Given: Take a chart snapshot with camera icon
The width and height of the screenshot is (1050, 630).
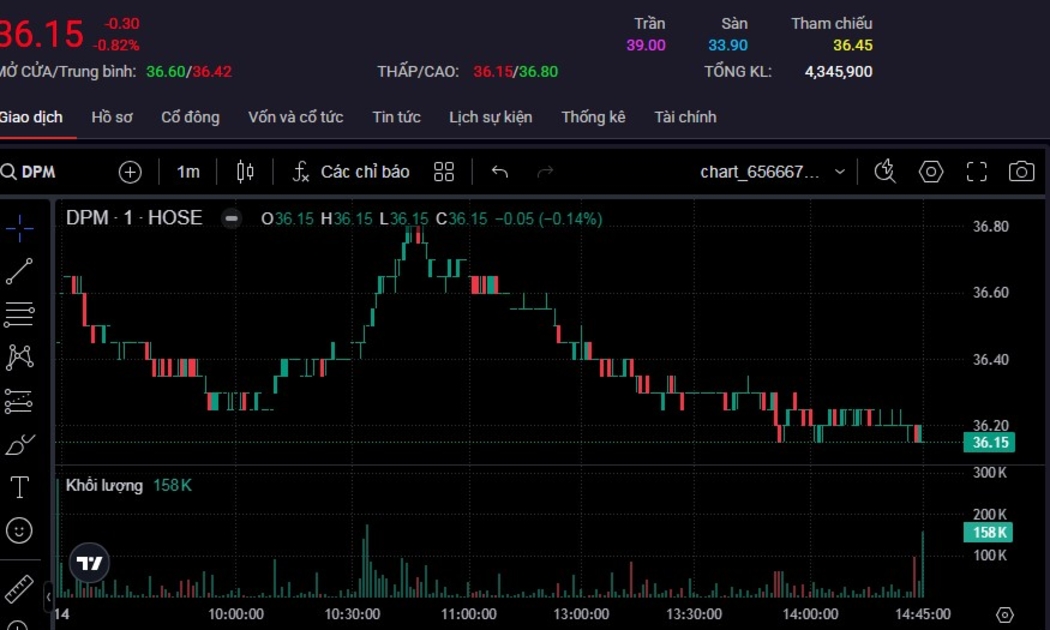Looking at the screenshot, I should click(x=1021, y=172).
